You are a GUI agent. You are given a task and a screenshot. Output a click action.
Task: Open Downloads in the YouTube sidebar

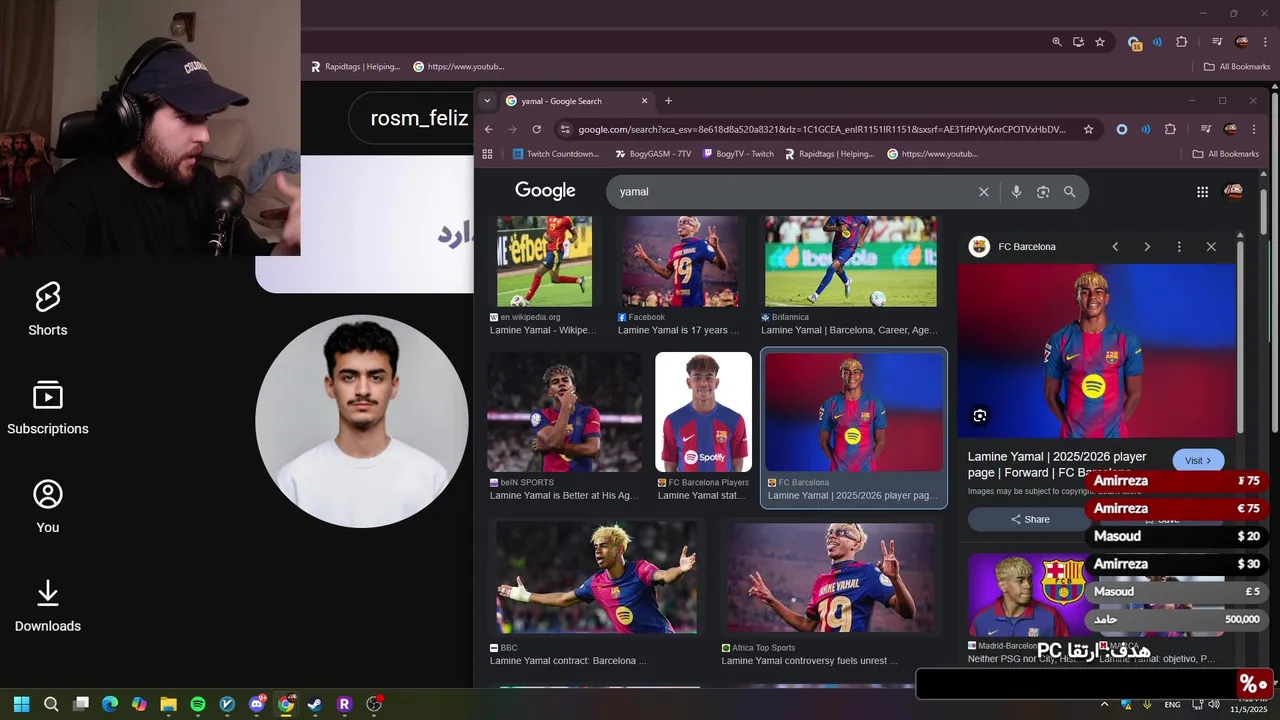tap(47, 605)
